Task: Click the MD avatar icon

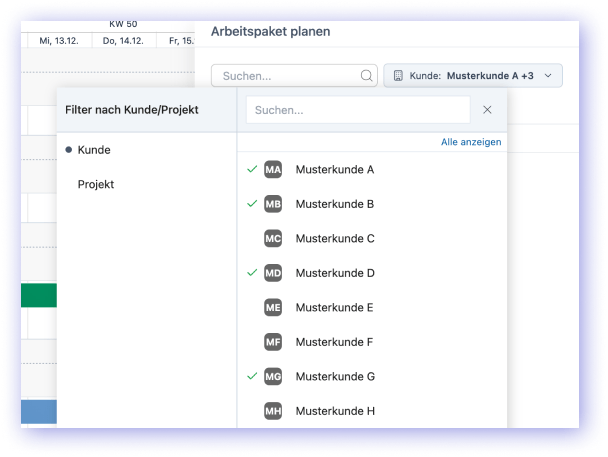Action: [x=273, y=273]
